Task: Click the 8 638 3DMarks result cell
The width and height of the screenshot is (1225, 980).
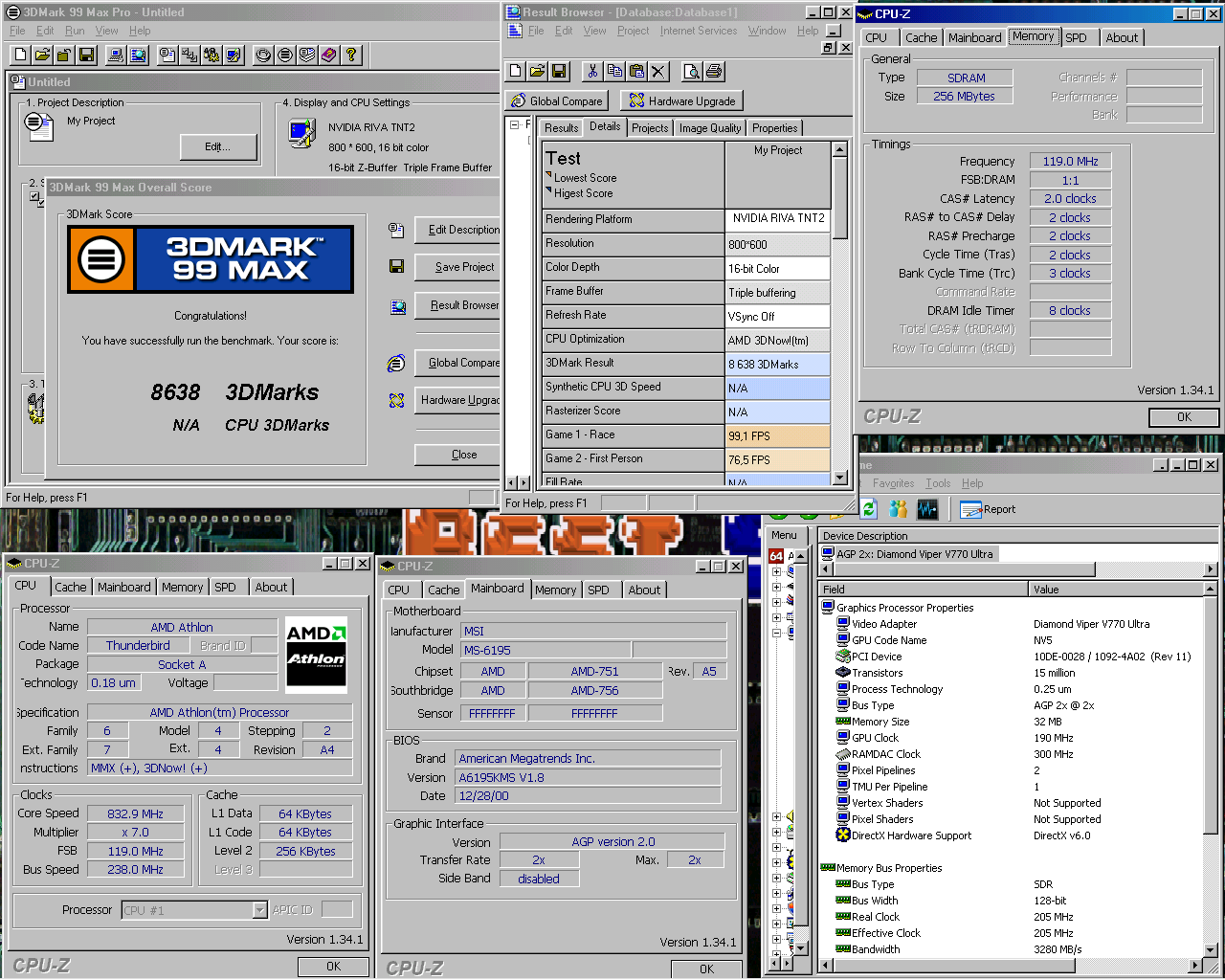Action: click(777, 364)
